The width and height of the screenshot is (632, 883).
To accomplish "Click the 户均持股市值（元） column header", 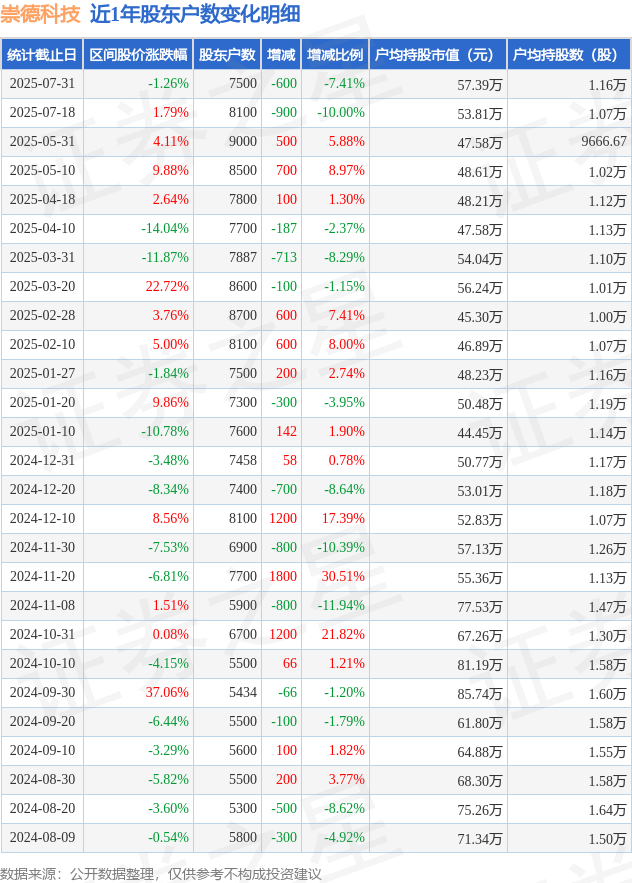I will (438, 55).
